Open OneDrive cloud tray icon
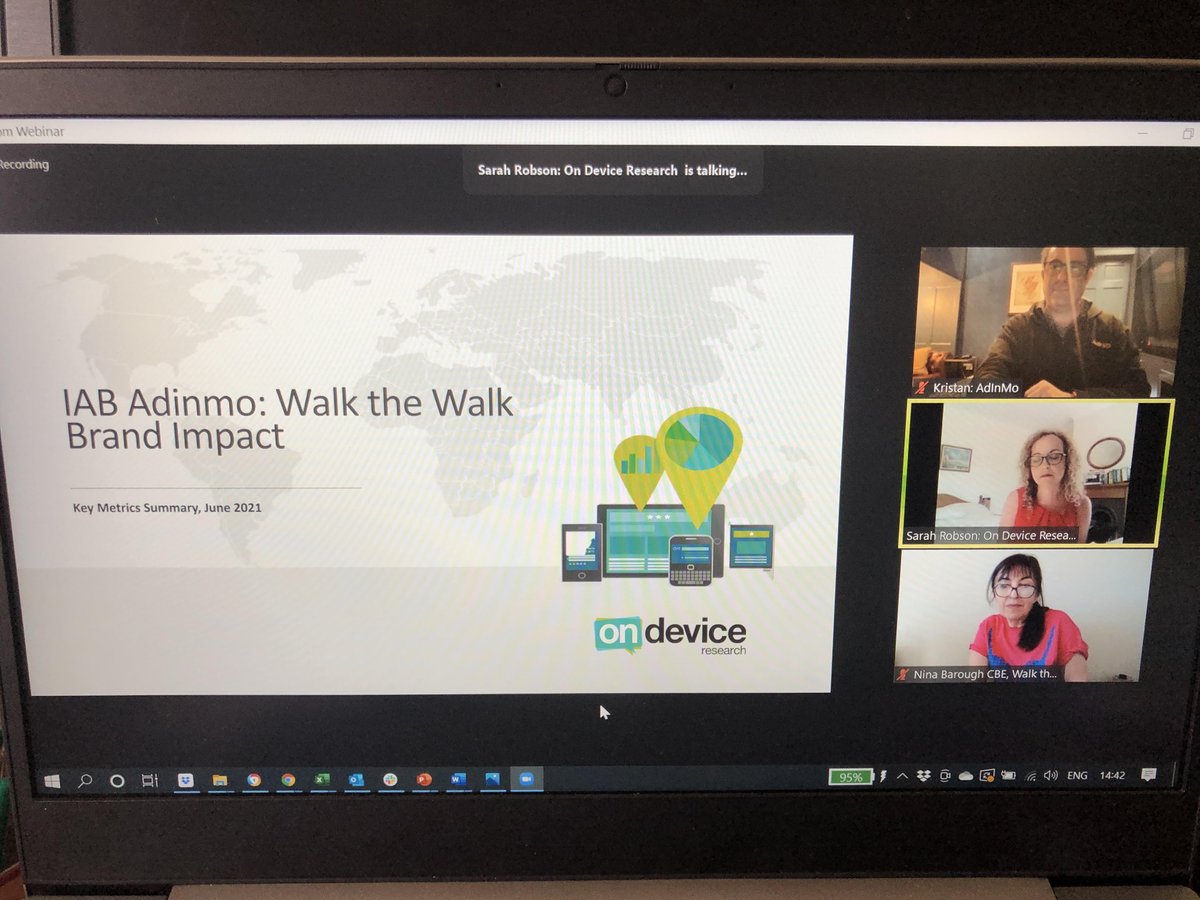1200x900 pixels. point(966,776)
